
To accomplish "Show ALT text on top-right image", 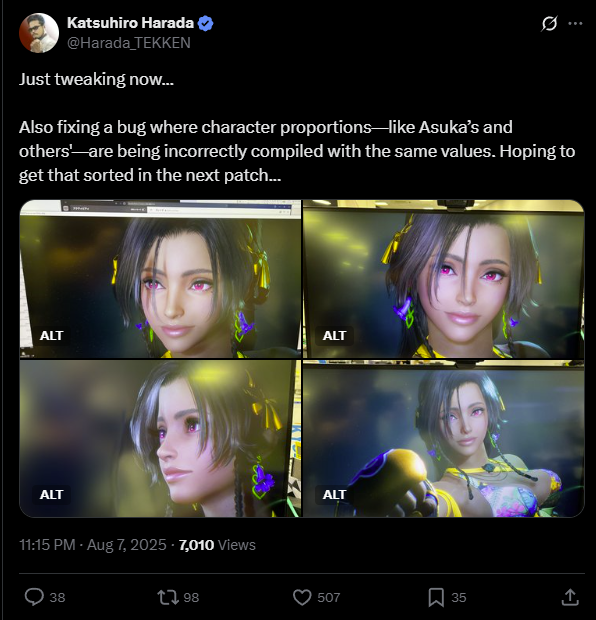I will 334,336.
